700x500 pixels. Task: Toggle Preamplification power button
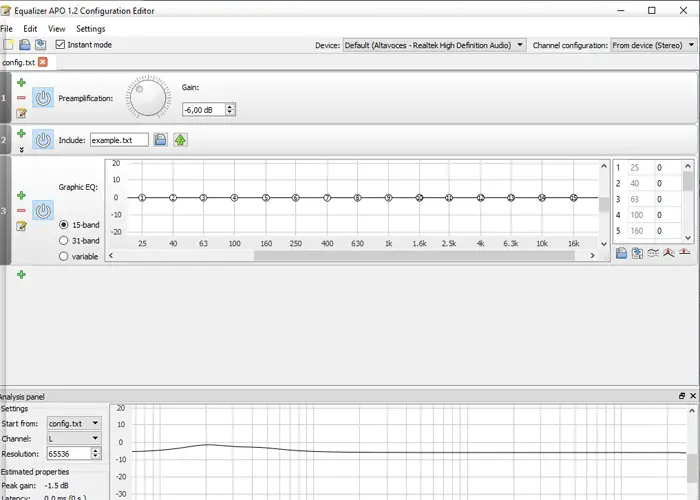(43, 98)
